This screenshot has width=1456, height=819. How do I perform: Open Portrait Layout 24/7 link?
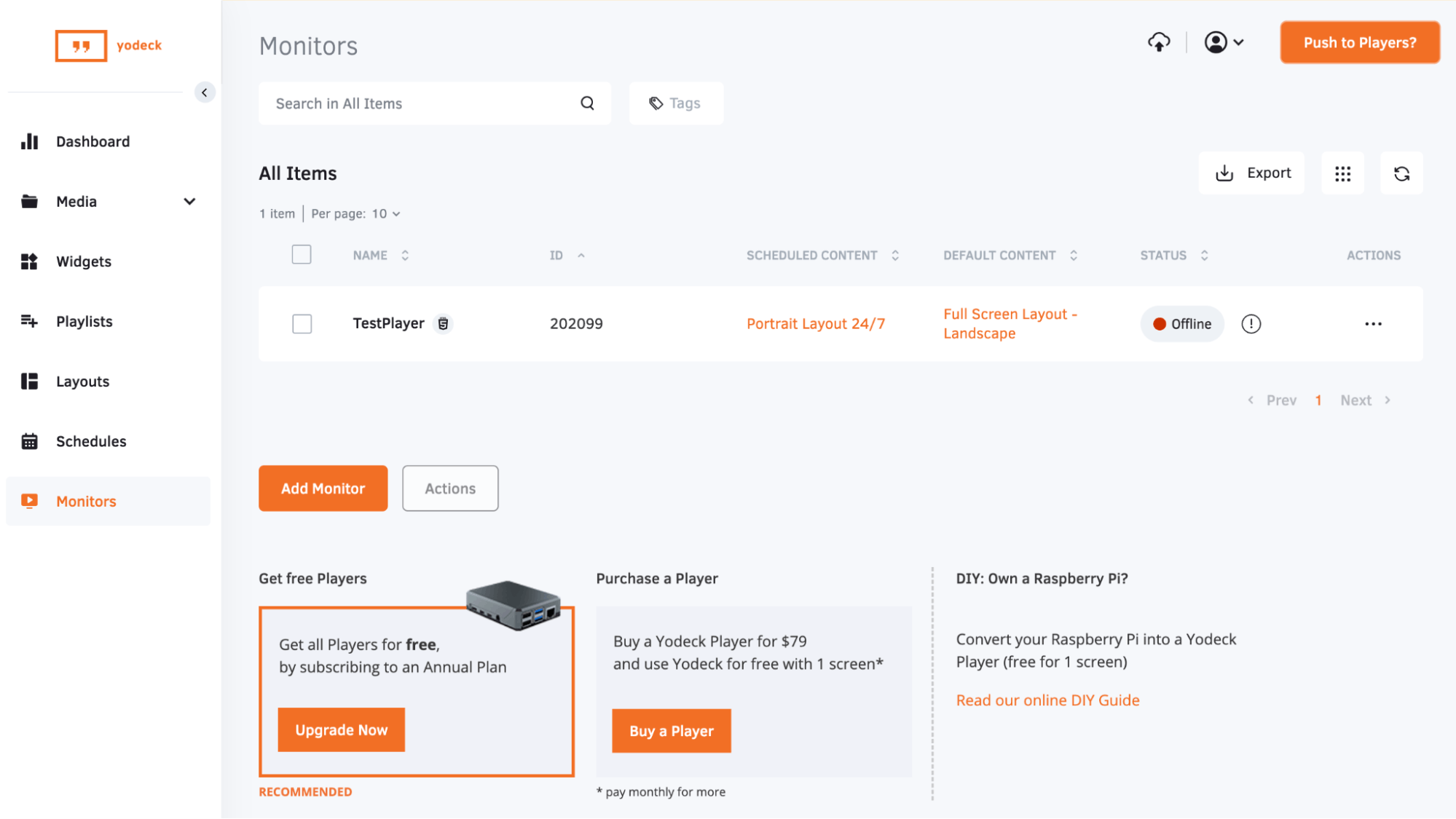(816, 324)
